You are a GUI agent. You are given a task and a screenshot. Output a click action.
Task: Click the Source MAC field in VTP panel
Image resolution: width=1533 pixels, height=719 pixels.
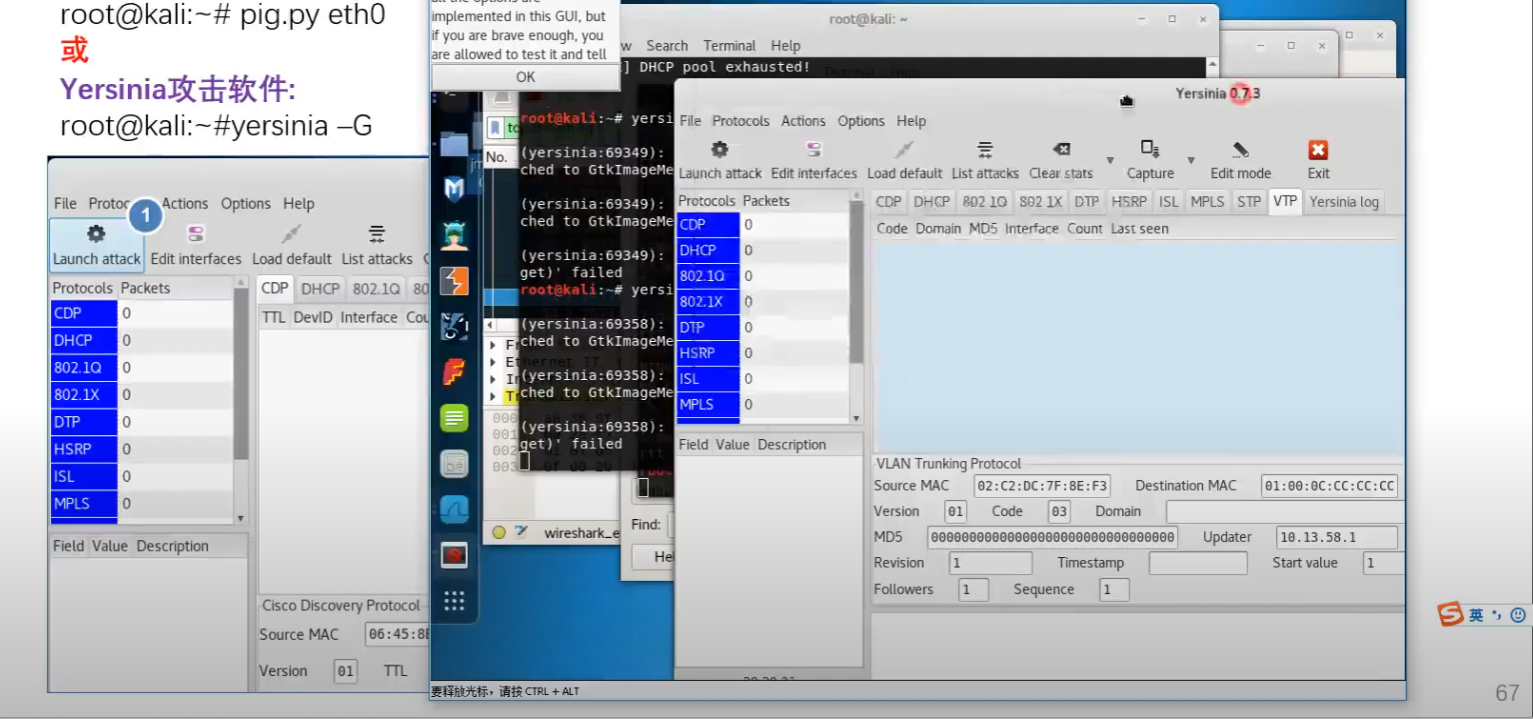[x=1042, y=486]
